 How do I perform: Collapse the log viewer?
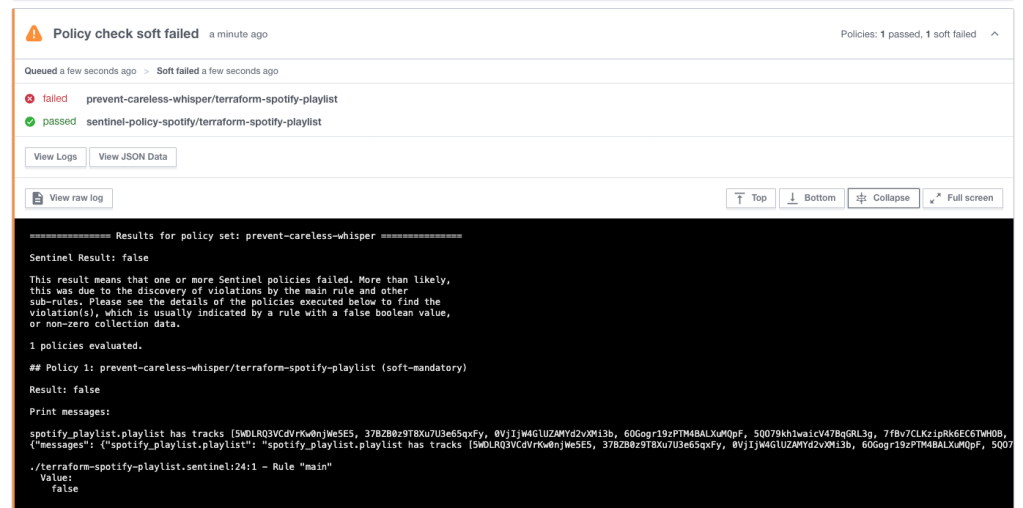pos(883,198)
